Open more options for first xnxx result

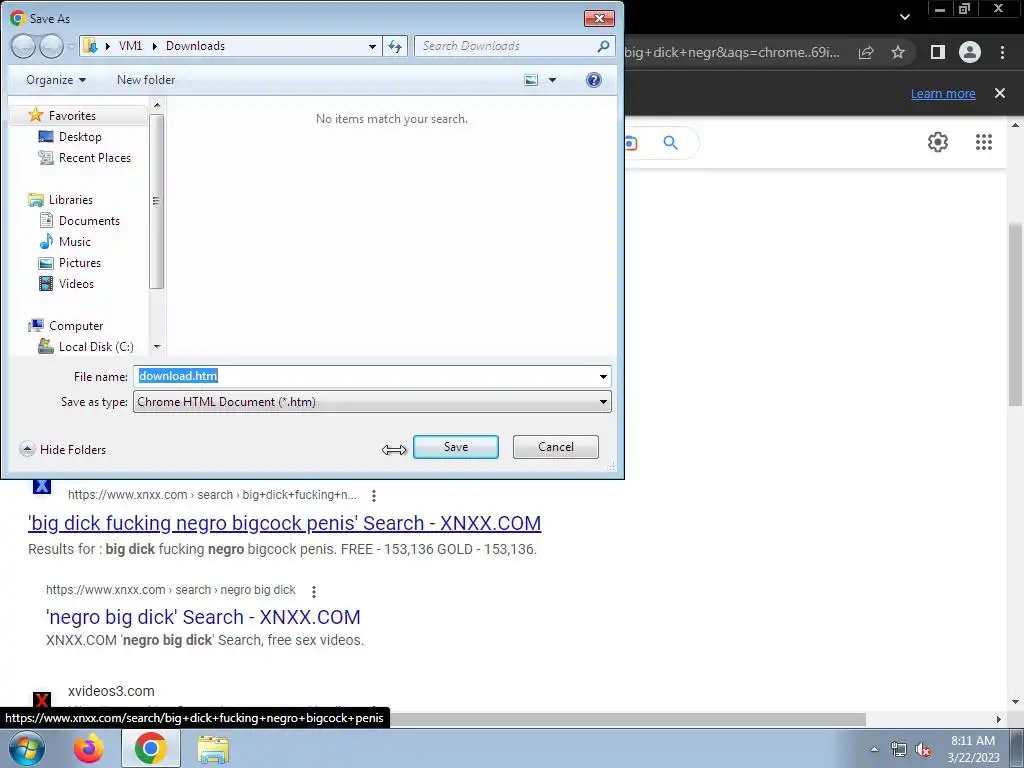tap(374, 496)
